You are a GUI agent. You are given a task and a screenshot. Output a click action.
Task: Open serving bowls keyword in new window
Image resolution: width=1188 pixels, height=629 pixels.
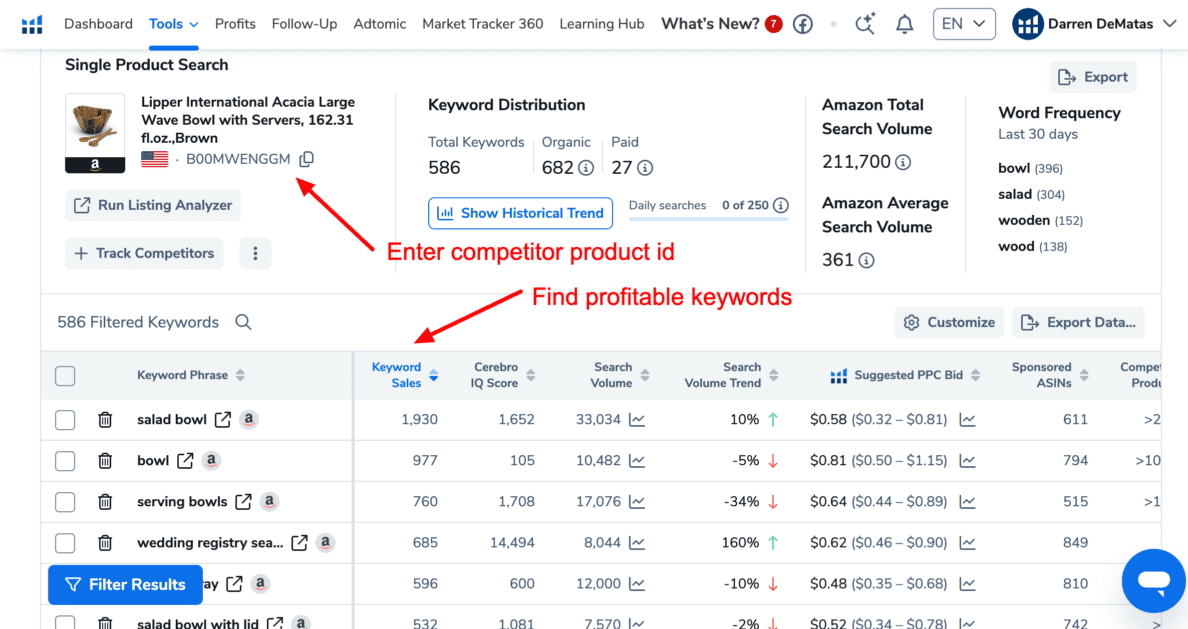click(x=243, y=502)
